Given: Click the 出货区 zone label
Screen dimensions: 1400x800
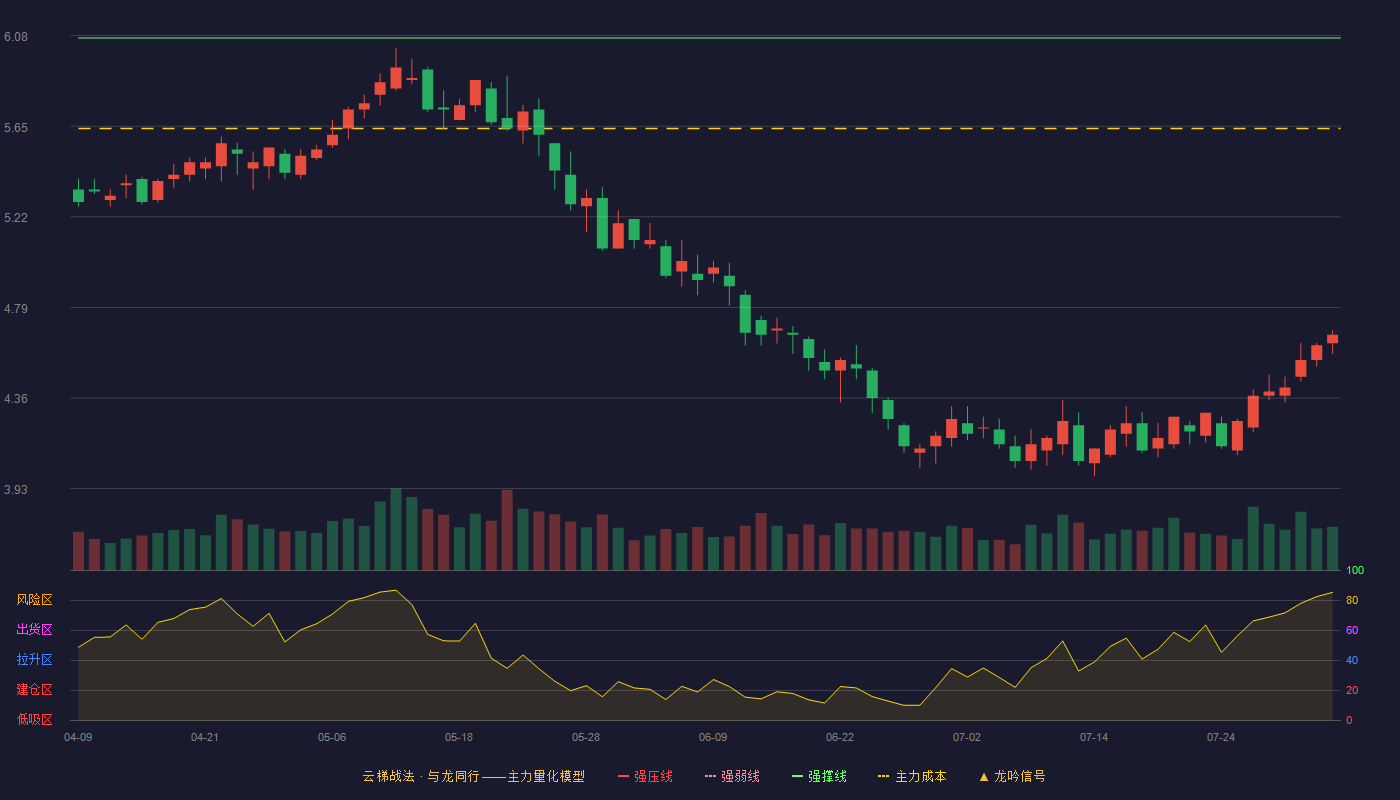Looking at the screenshot, I should (35, 630).
